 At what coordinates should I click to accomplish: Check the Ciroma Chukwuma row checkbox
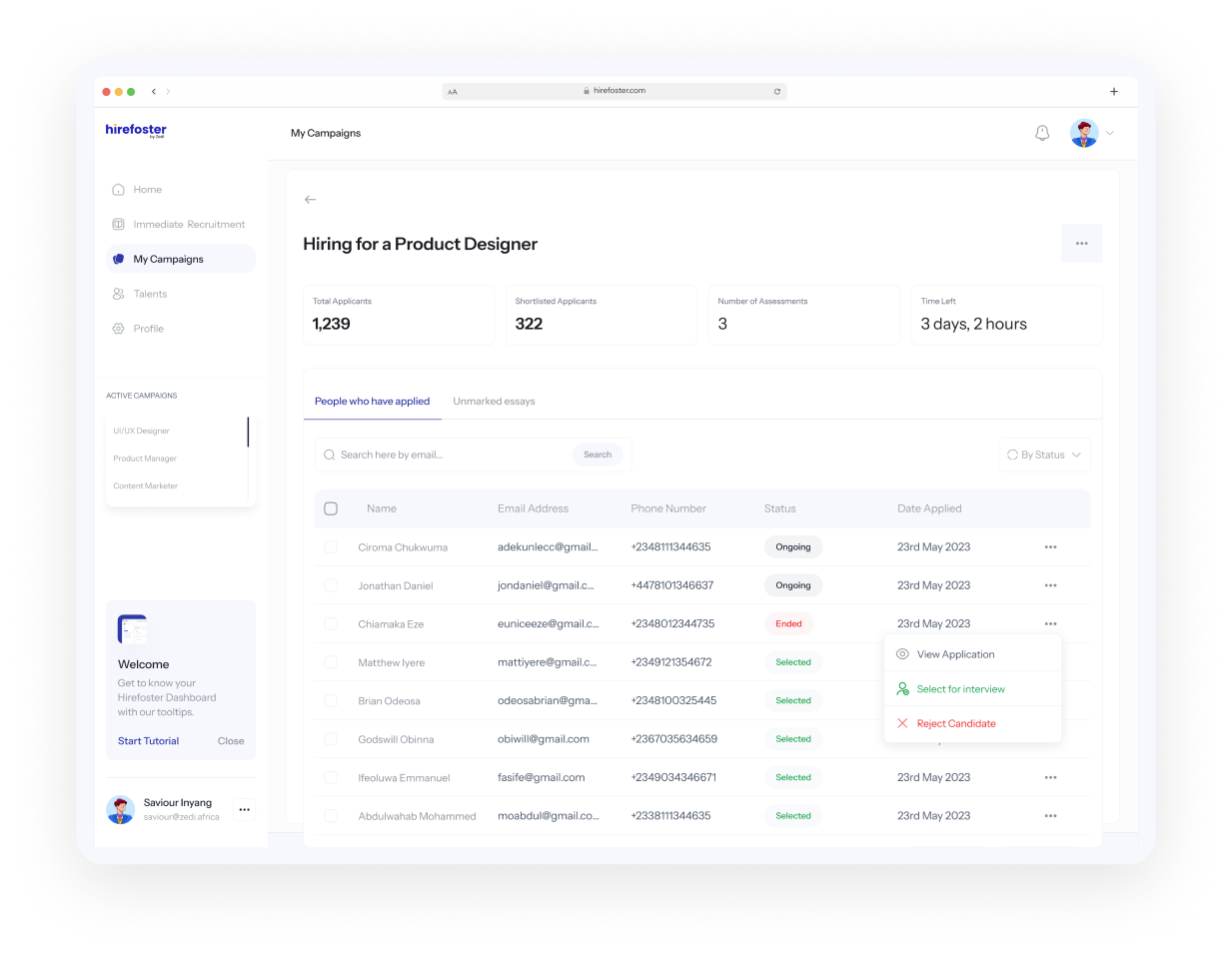click(x=331, y=547)
